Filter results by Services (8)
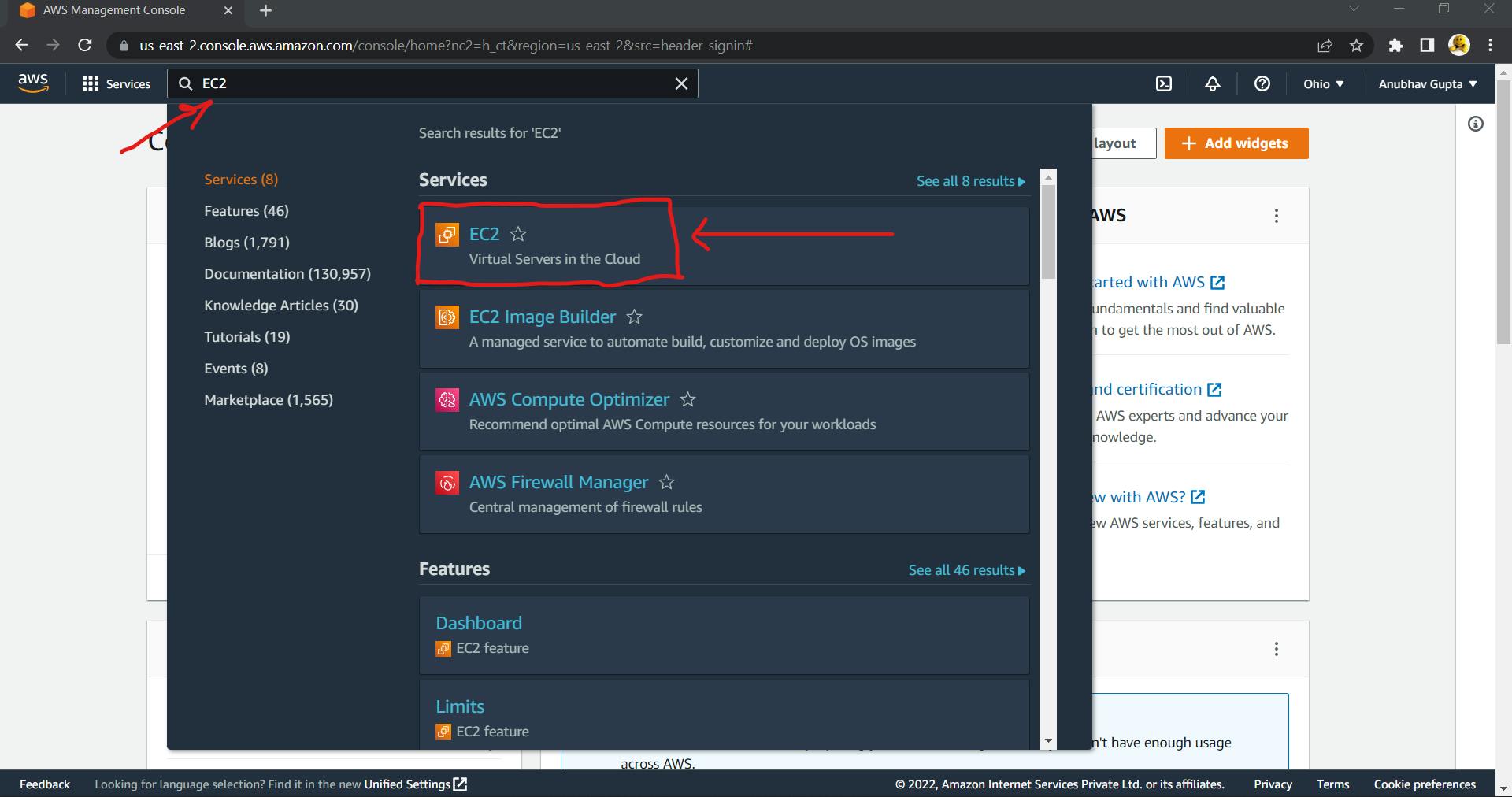The width and height of the screenshot is (1512, 797). pyautogui.click(x=241, y=180)
